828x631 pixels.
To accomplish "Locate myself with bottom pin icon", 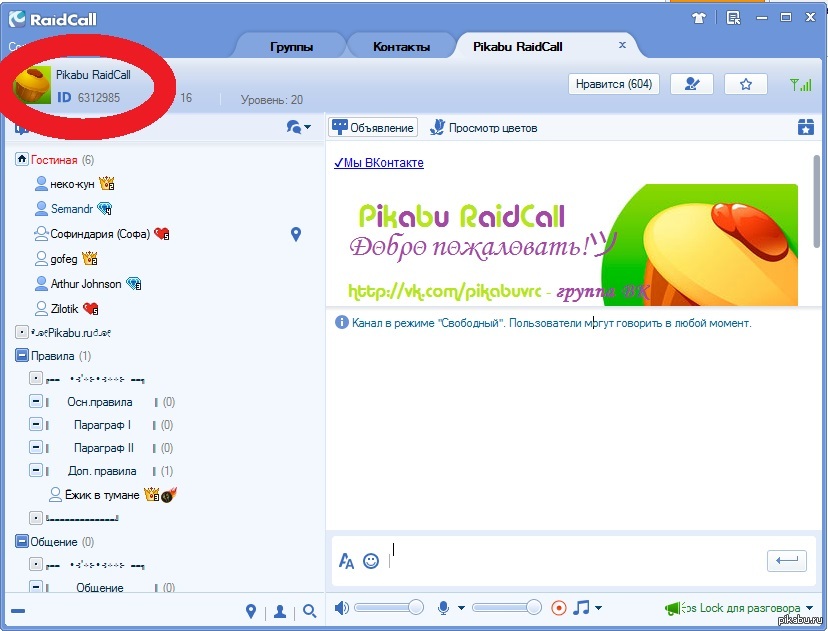I will point(251,611).
